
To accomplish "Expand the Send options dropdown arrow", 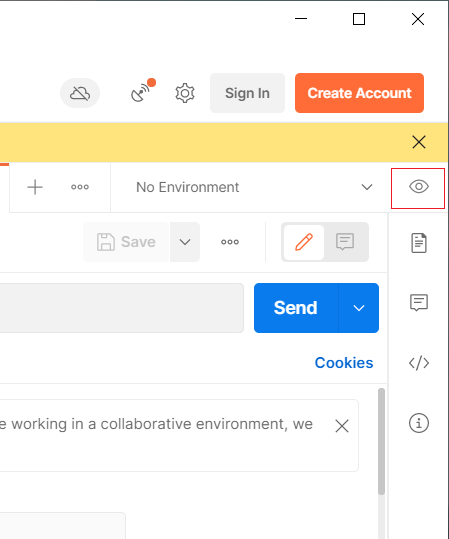I will point(359,308).
